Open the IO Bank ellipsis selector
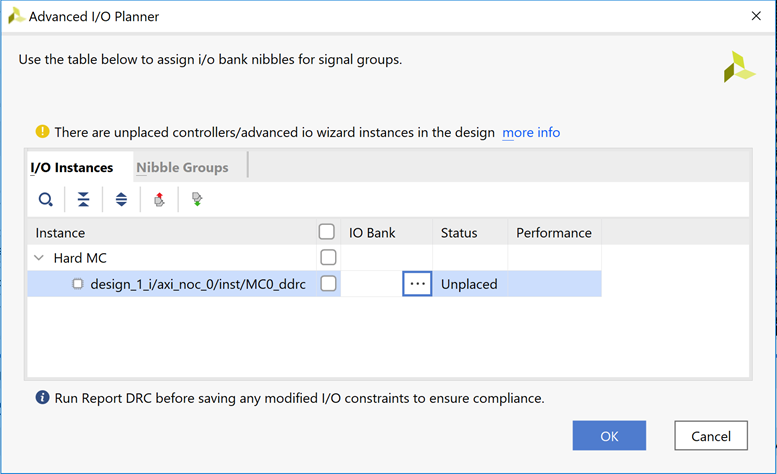The height and width of the screenshot is (474, 777). pyautogui.click(x=417, y=284)
